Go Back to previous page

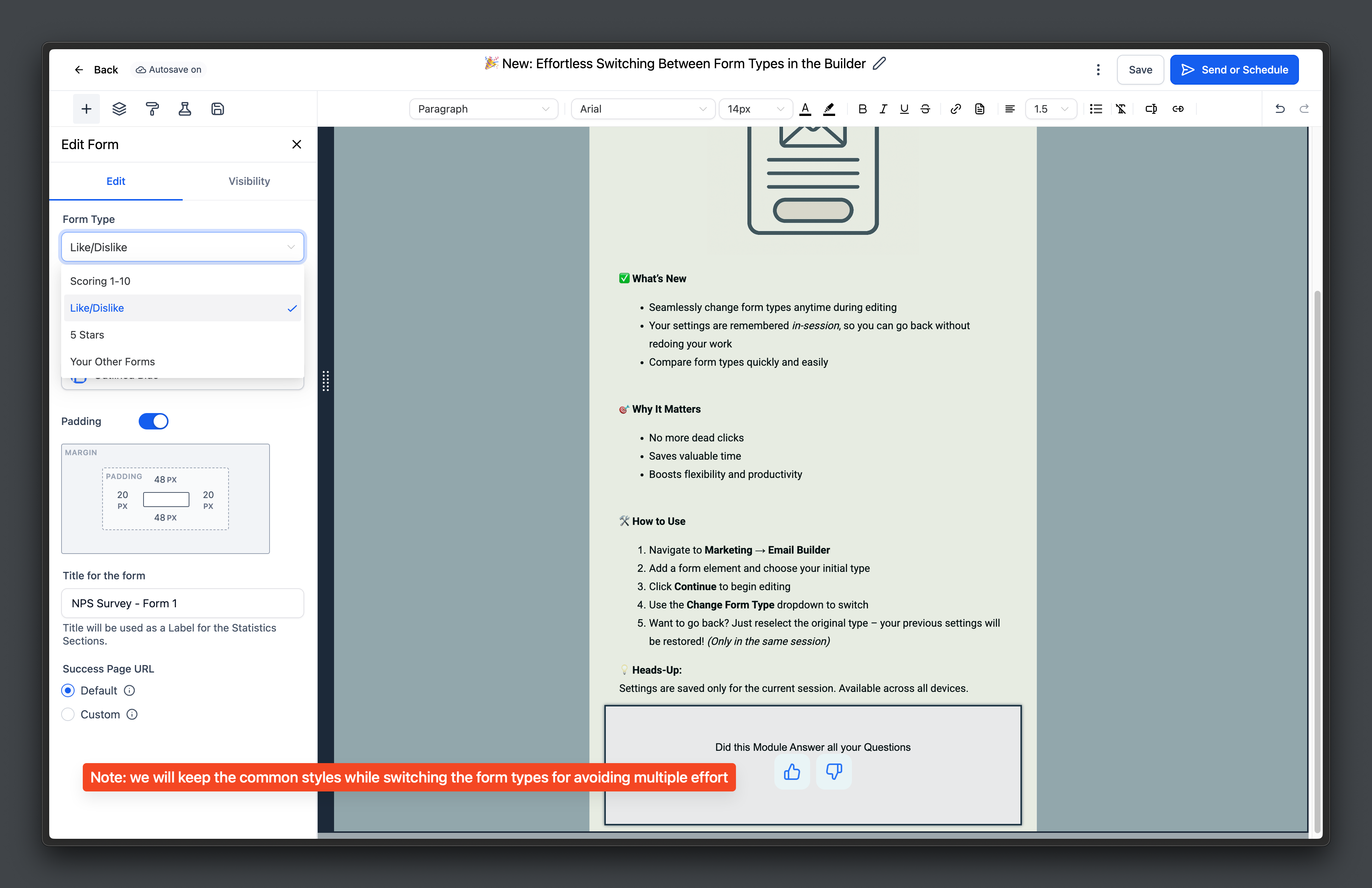point(96,70)
